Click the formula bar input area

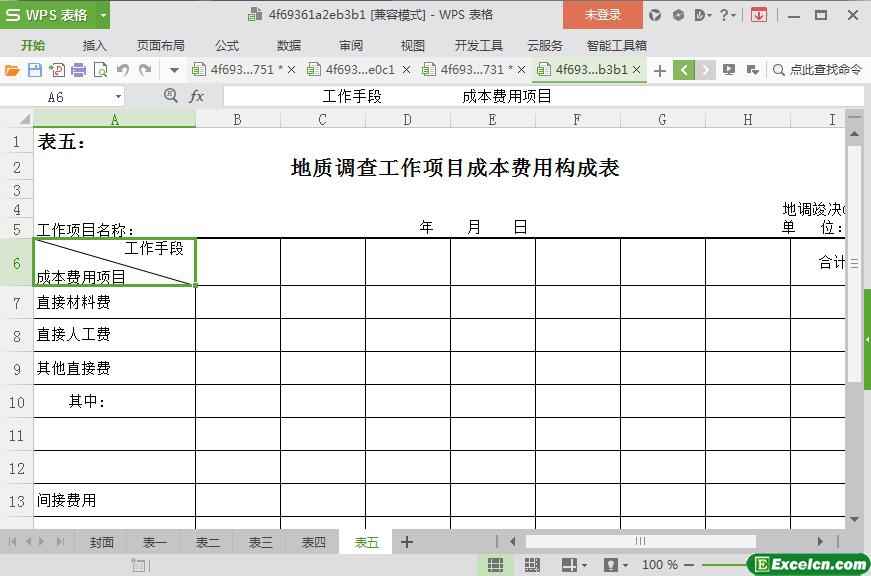(x=543, y=97)
